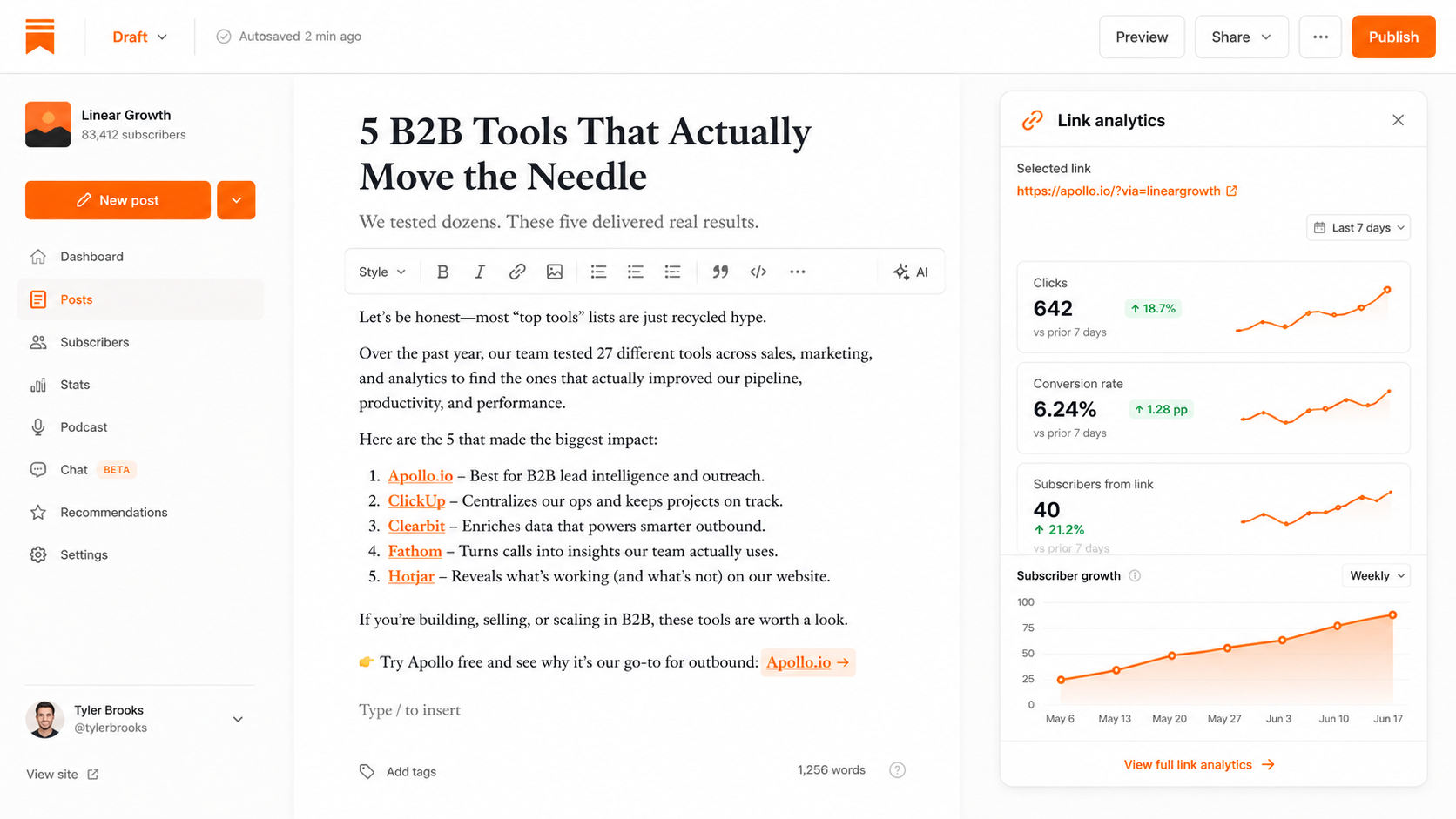Open the AI assistant tool
This screenshot has height=819, width=1456.
click(x=911, y=272)
